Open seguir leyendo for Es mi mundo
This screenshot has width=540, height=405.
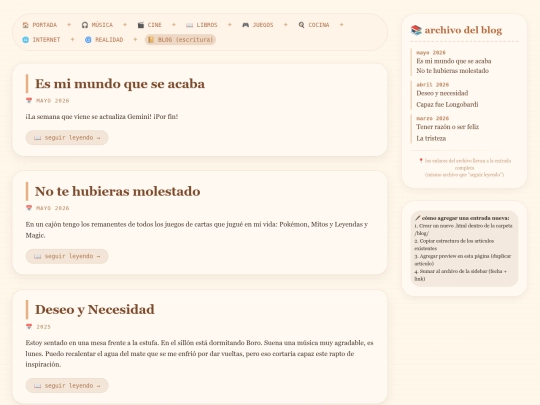coord(67,137)
